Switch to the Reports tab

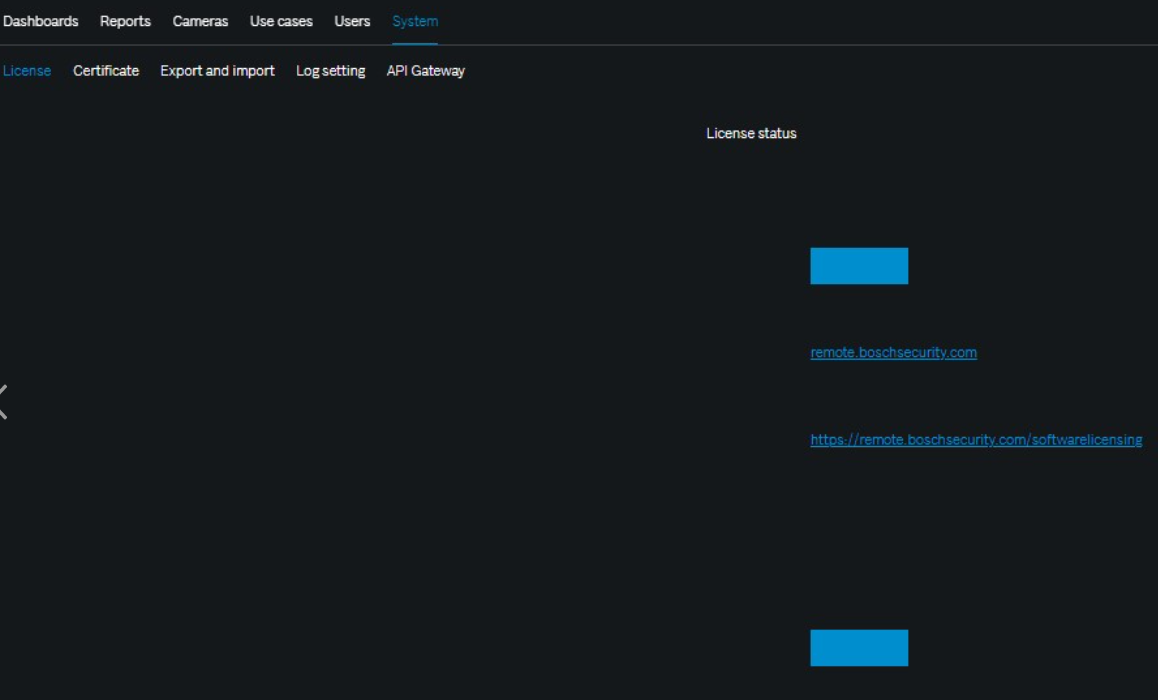125,21
